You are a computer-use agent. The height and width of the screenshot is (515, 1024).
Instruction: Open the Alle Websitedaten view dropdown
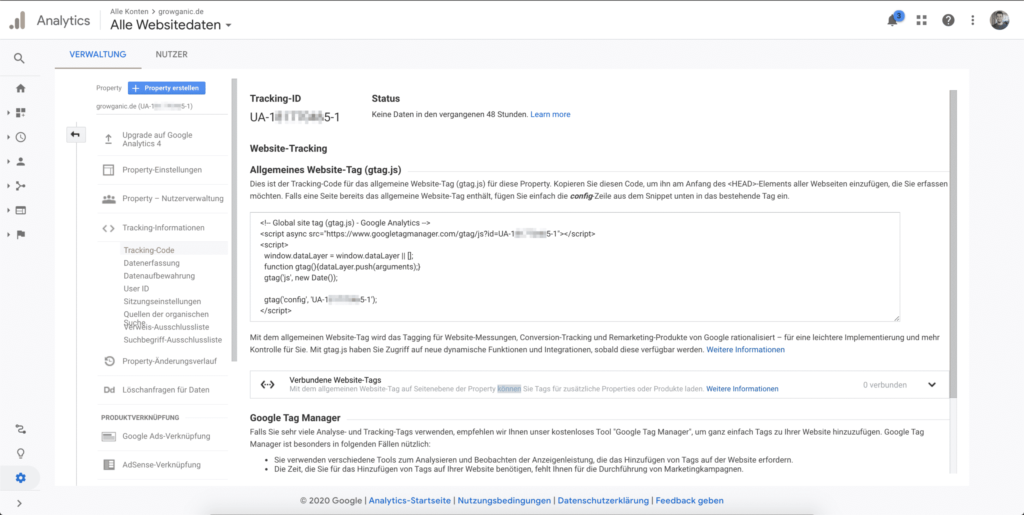[x=170, y=25]
